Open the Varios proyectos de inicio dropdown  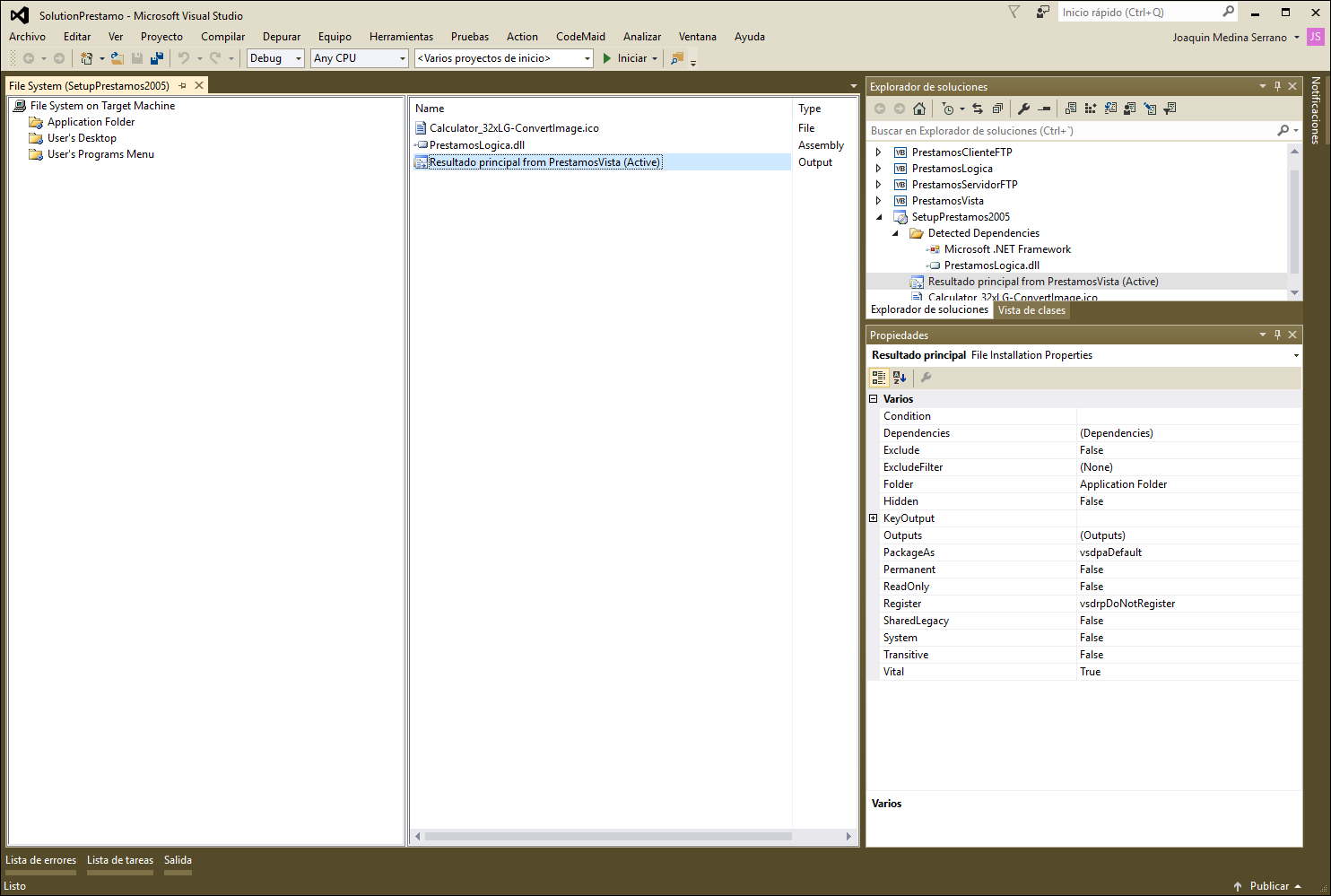coord(504,58)
